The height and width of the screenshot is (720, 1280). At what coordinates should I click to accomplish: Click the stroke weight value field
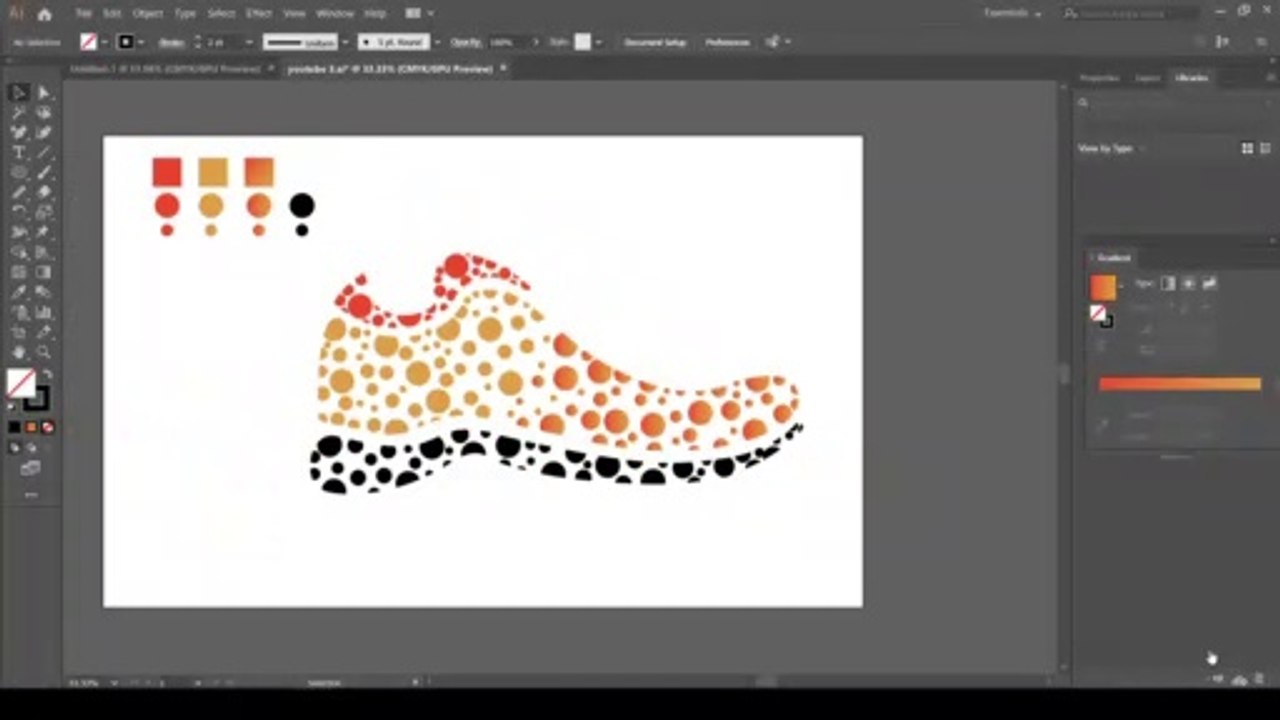223,42
